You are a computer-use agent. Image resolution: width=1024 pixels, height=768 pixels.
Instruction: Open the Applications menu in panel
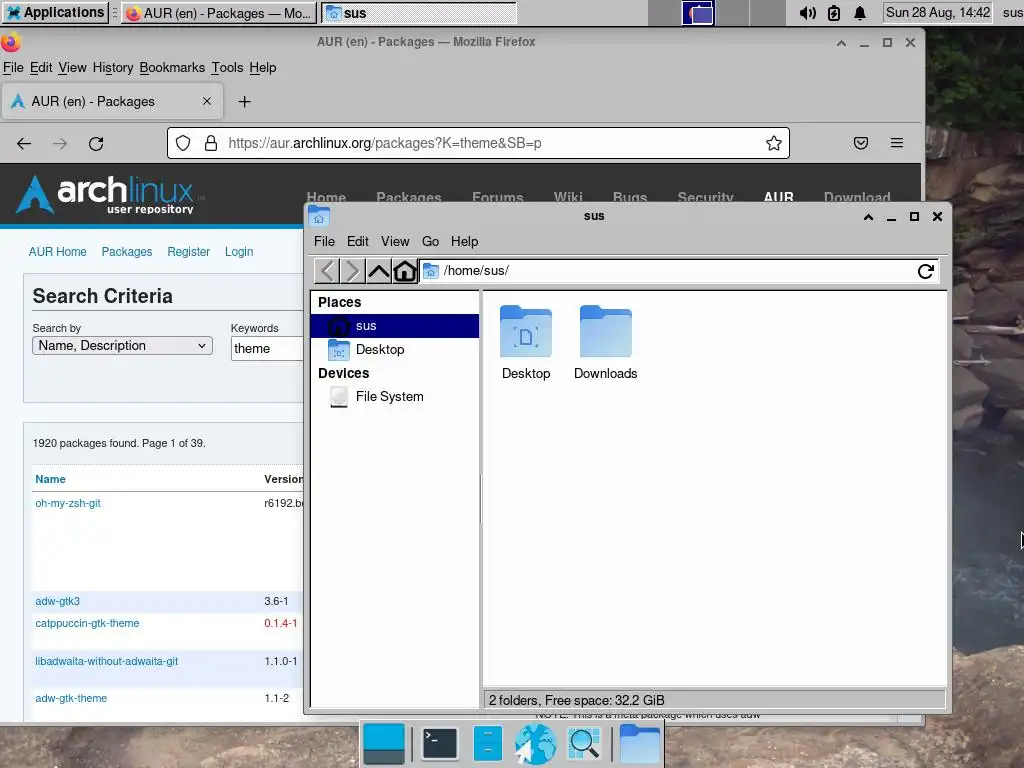[55, 12]
